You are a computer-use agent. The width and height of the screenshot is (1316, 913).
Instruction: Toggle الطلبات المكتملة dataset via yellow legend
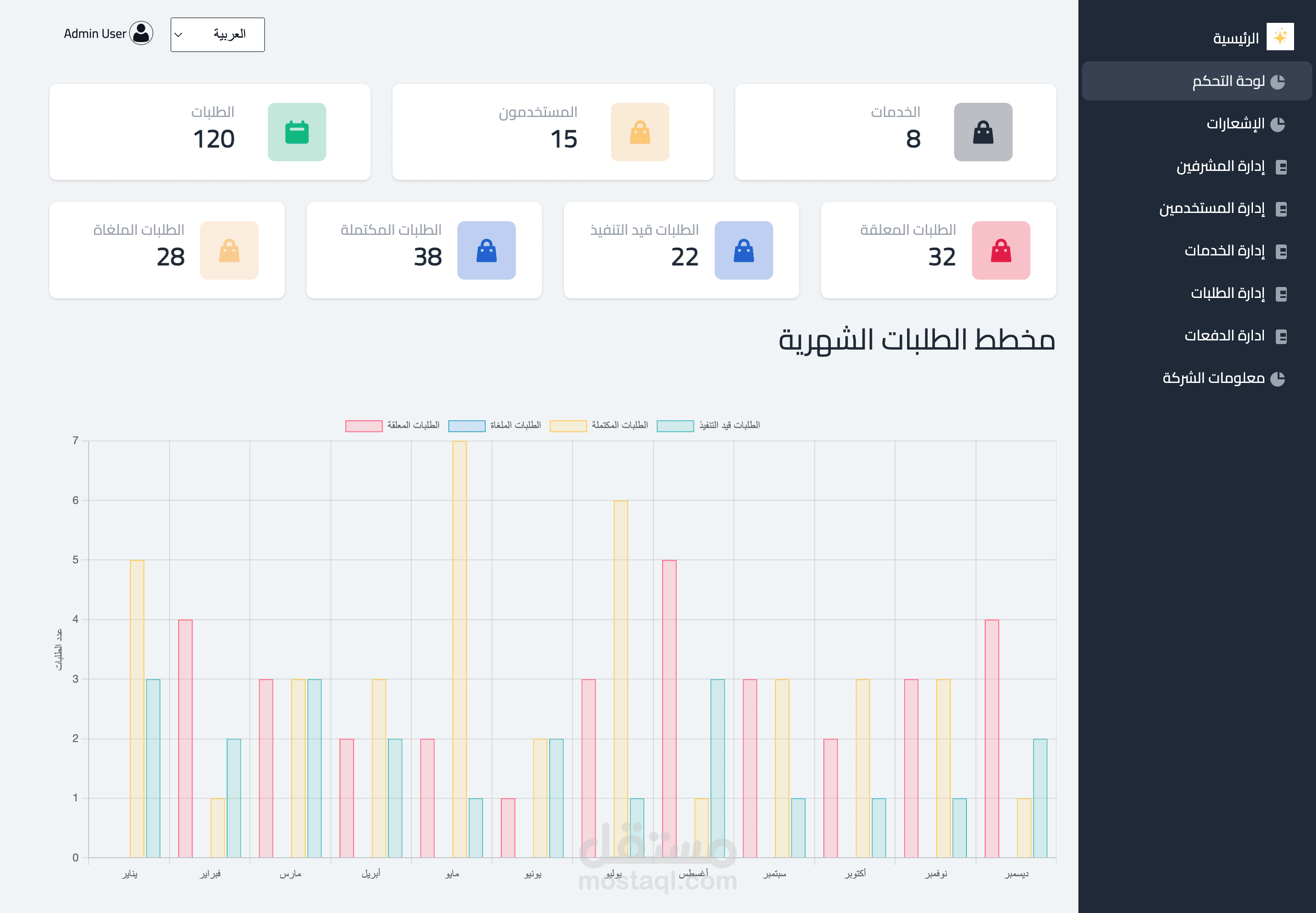[568, 425]
